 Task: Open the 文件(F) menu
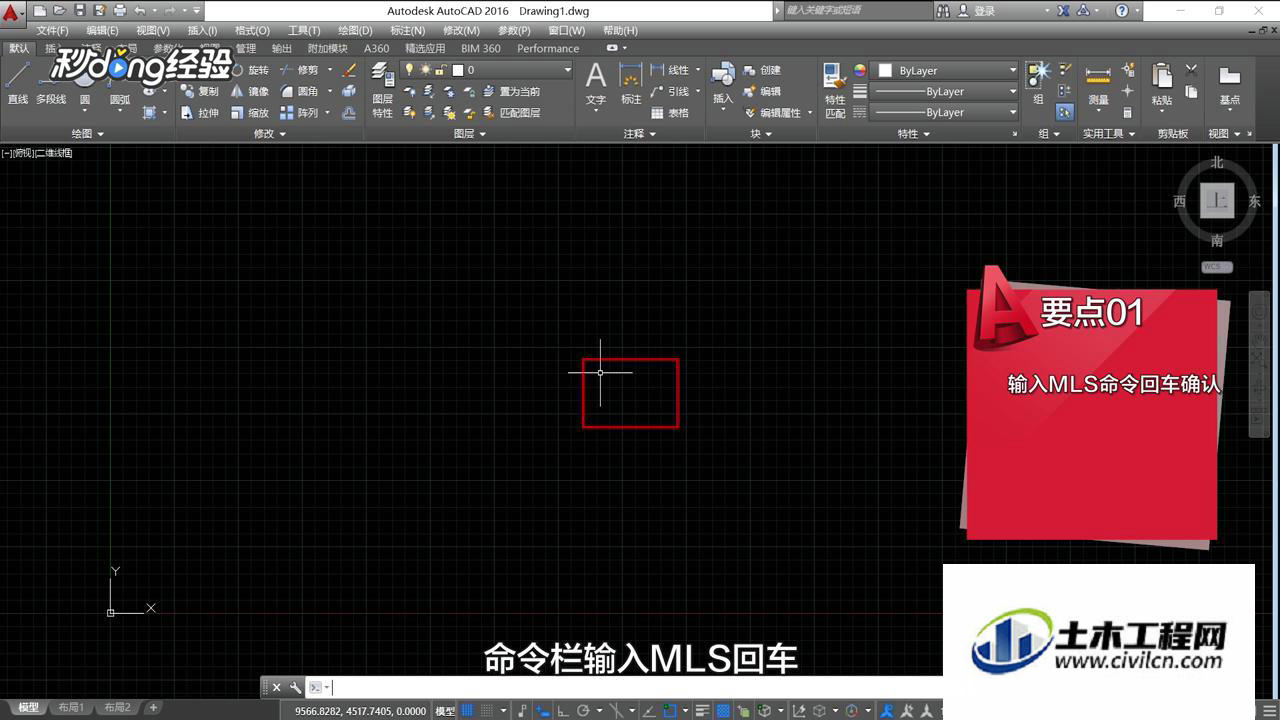(52, 31)
